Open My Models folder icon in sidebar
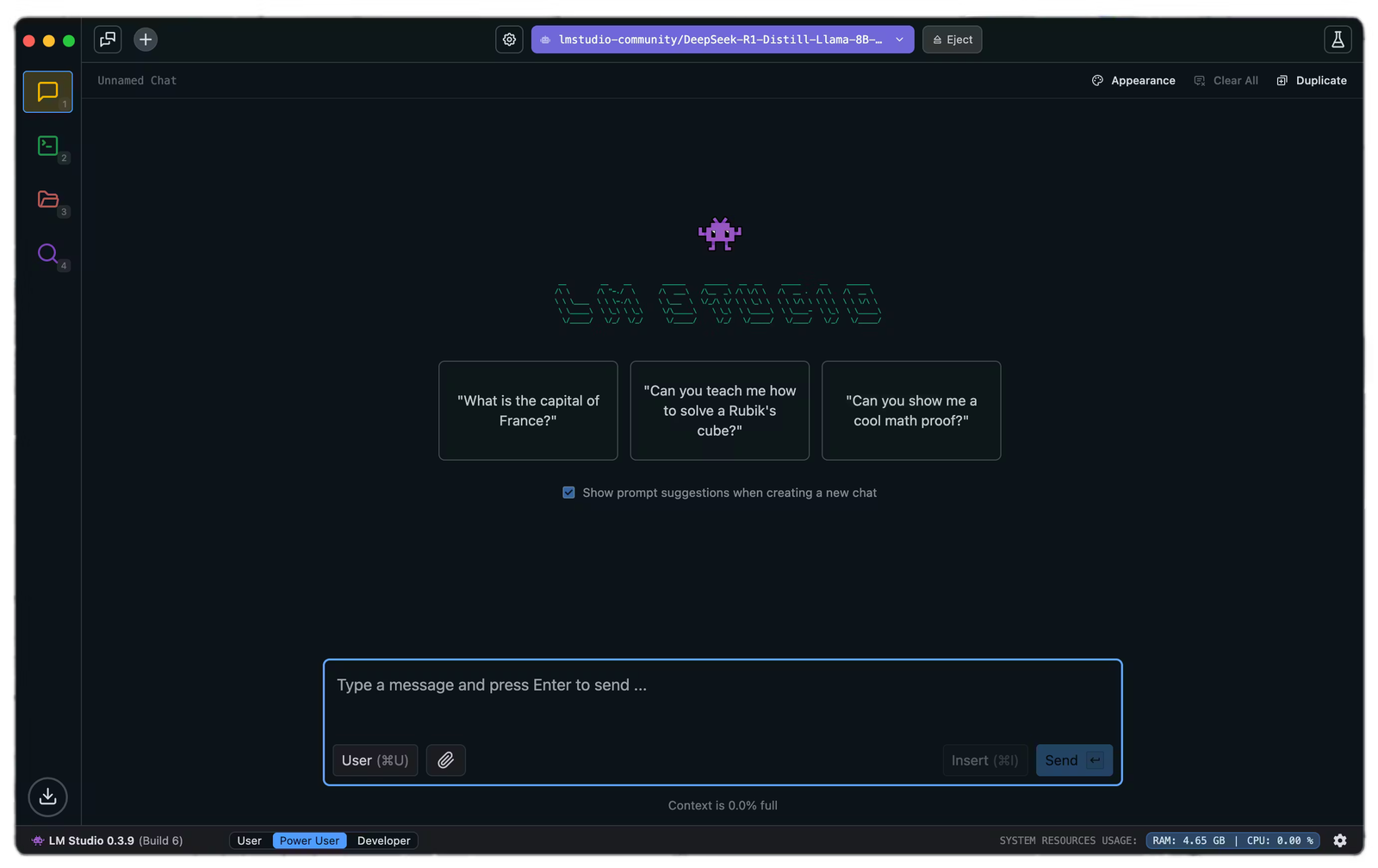 click(47, 200)
